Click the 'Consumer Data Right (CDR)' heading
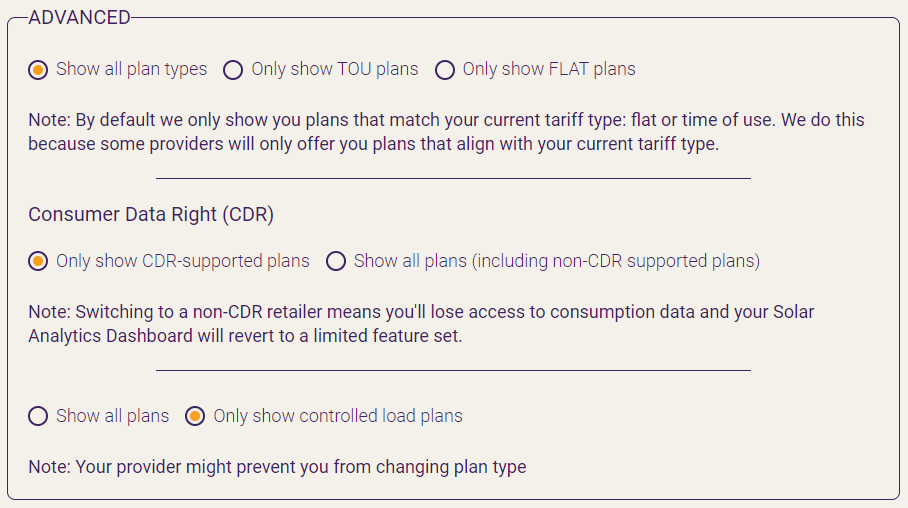The width and height of the screenshot is (908, 508). [151, 215]
